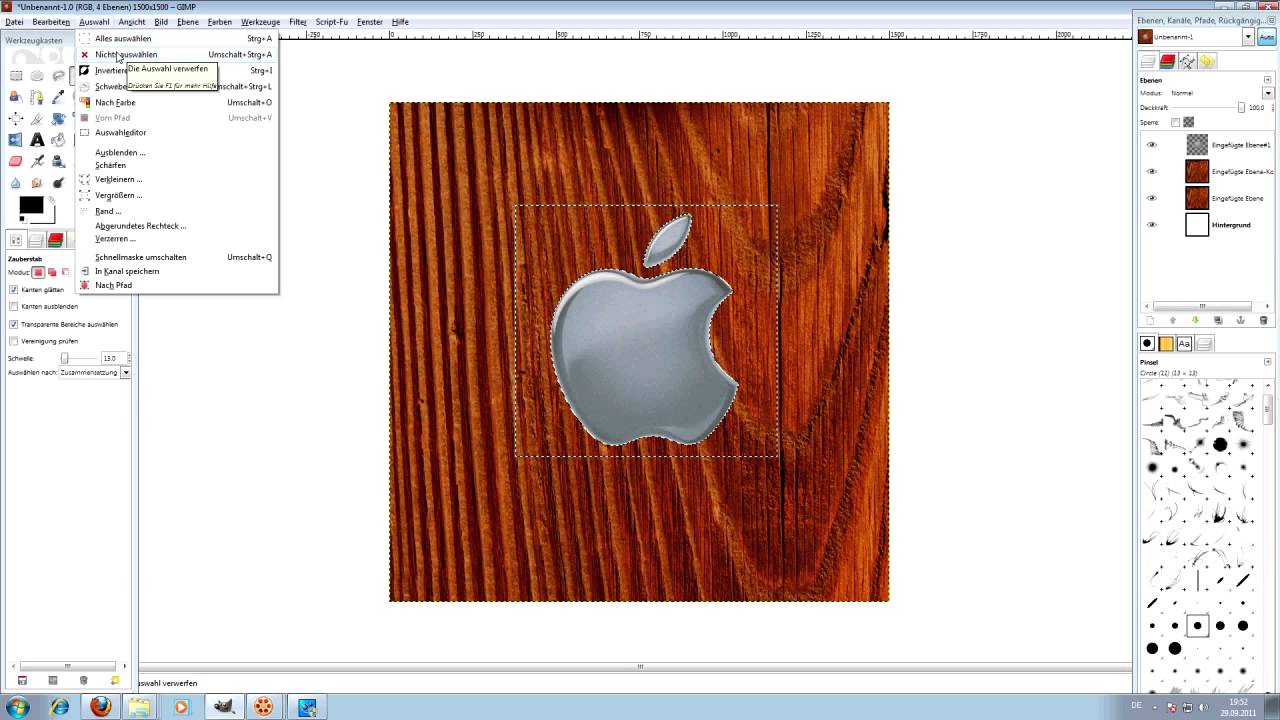Switch to the Fonts Aa tab

click(x=1185, y=343)
